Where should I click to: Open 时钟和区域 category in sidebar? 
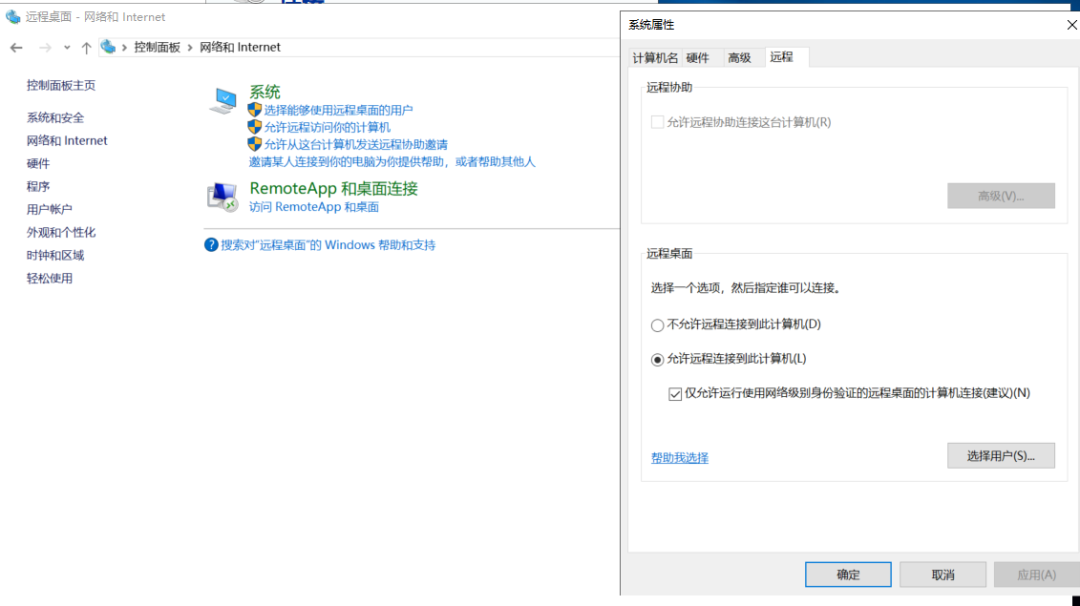pyautogui.click(x=55, y=255)
